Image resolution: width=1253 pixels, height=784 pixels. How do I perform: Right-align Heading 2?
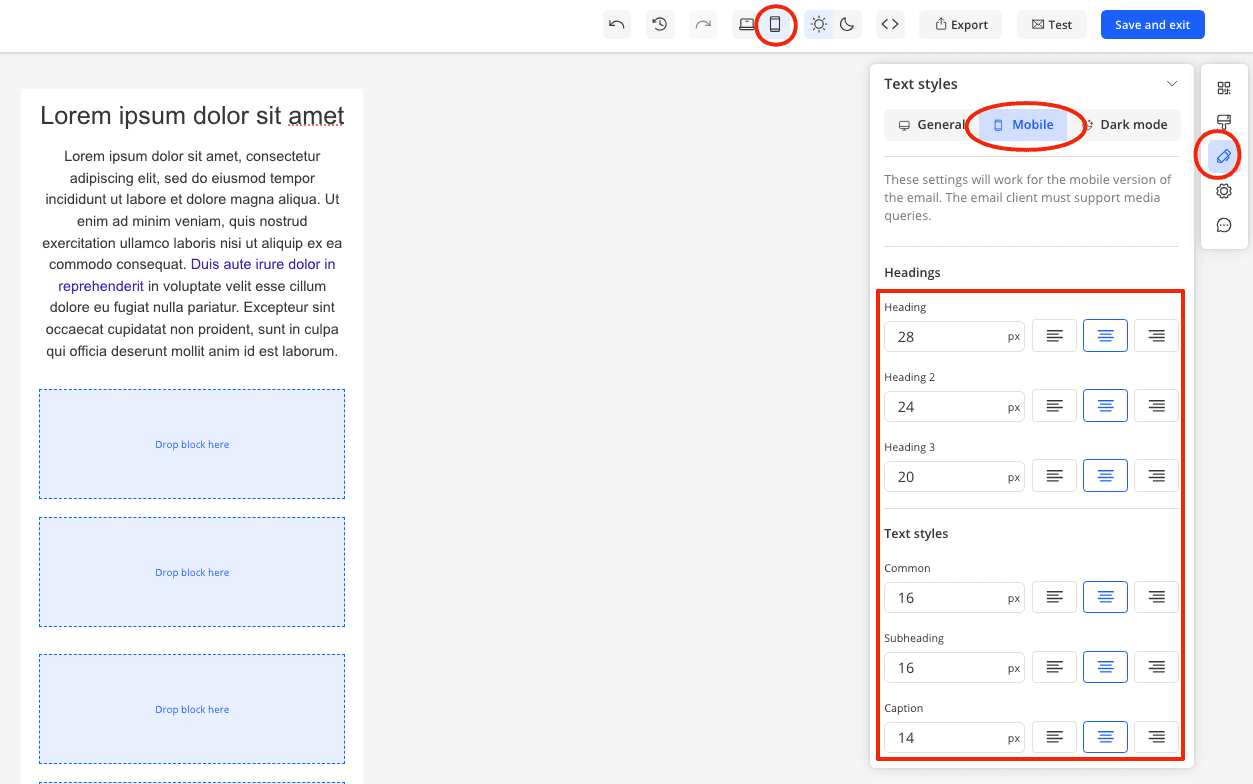click(1156, 406)
